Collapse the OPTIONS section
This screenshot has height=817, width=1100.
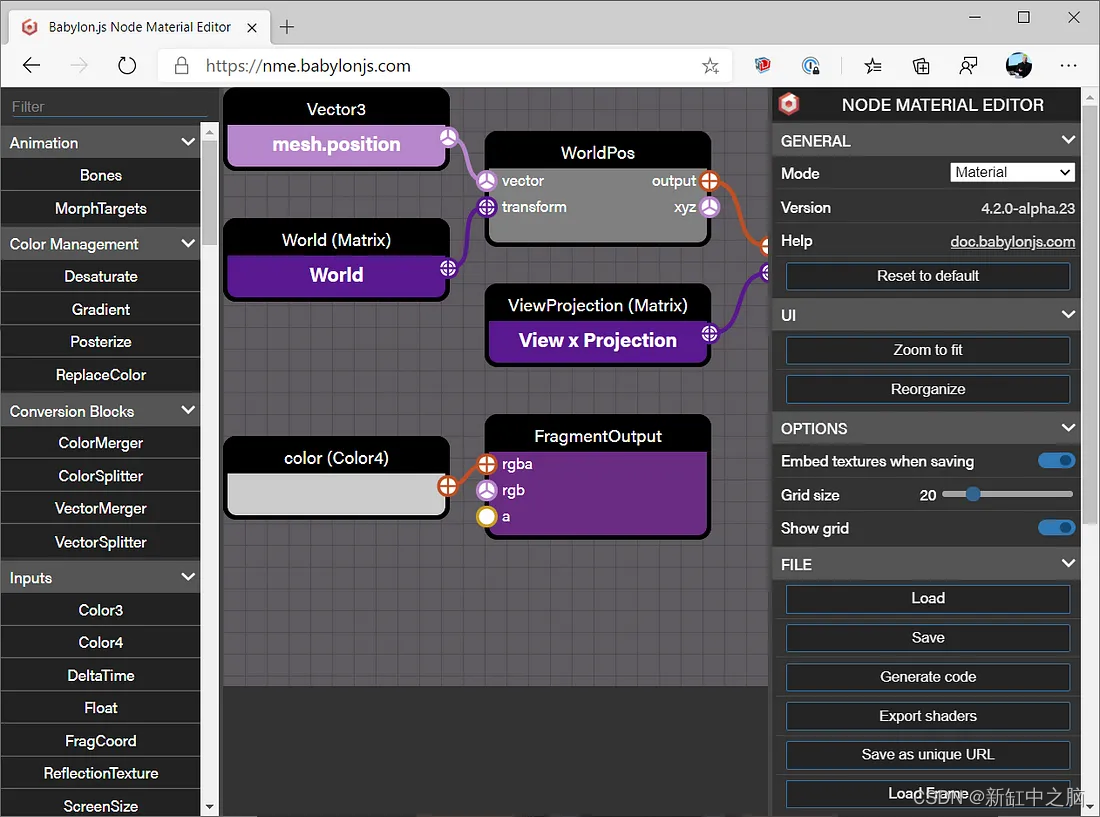[1068, 428]
